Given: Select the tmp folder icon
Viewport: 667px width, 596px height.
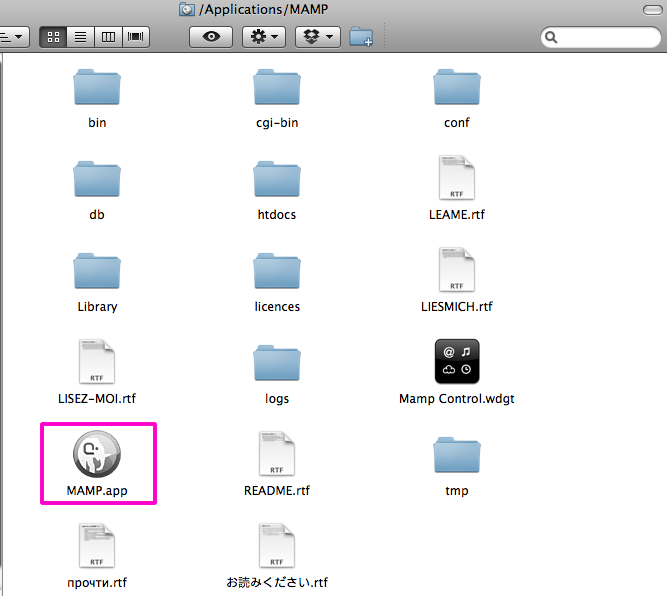Looking at the screenshot, I should coord(457,455).
